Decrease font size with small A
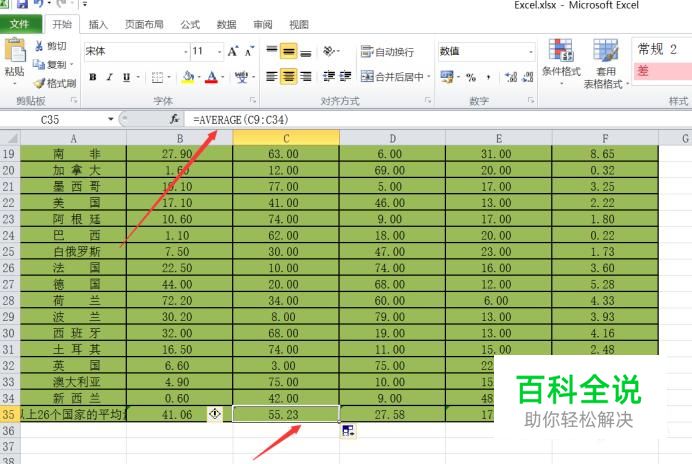This screenshot has width=692, height=464. click(249, 51)
